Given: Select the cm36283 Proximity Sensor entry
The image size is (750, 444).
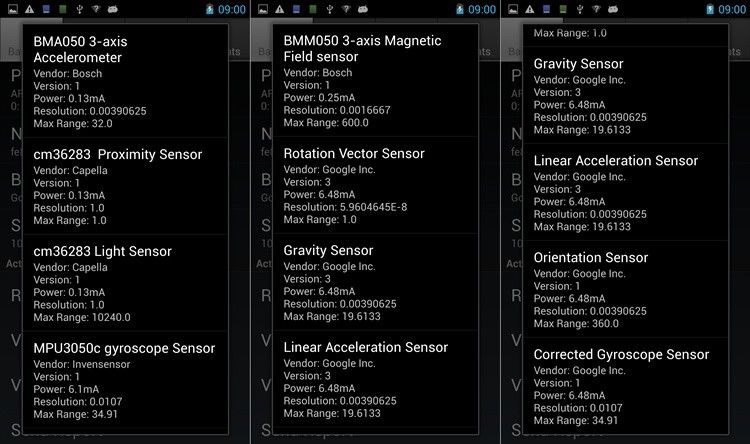Looking at the screenshot, I should point(125,186).
